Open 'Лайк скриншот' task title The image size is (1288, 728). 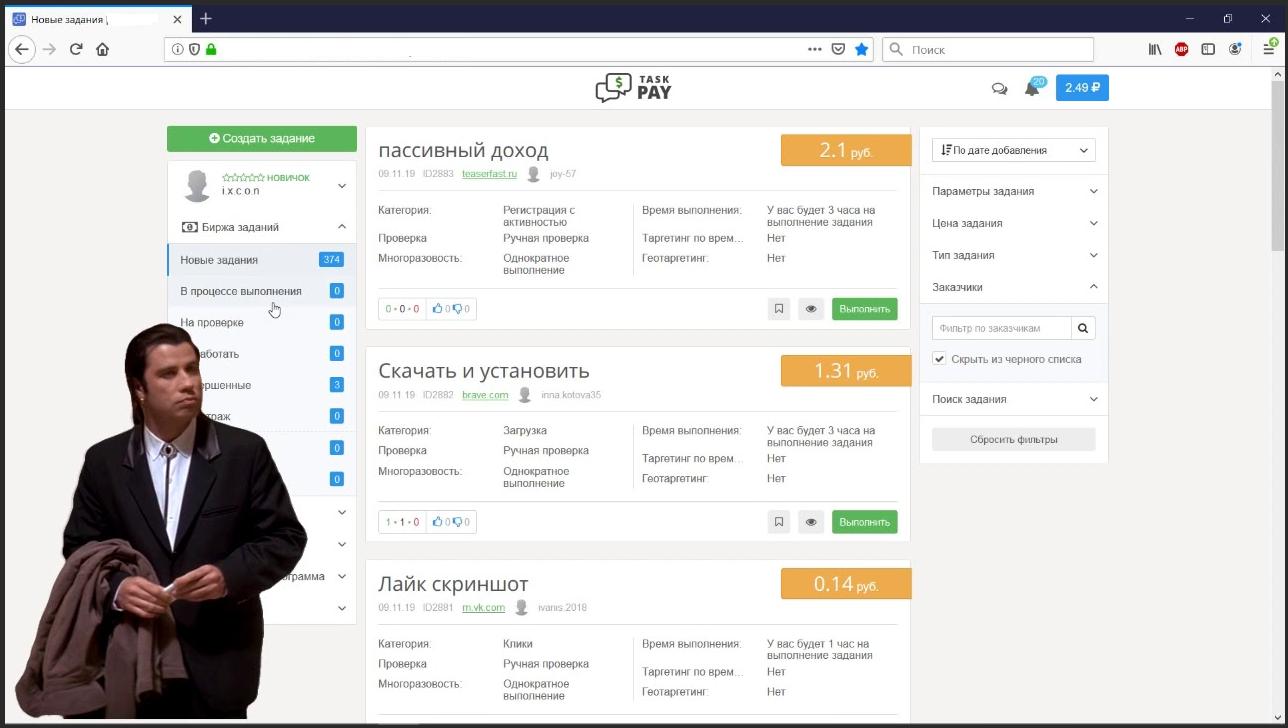tap(453, 584)
